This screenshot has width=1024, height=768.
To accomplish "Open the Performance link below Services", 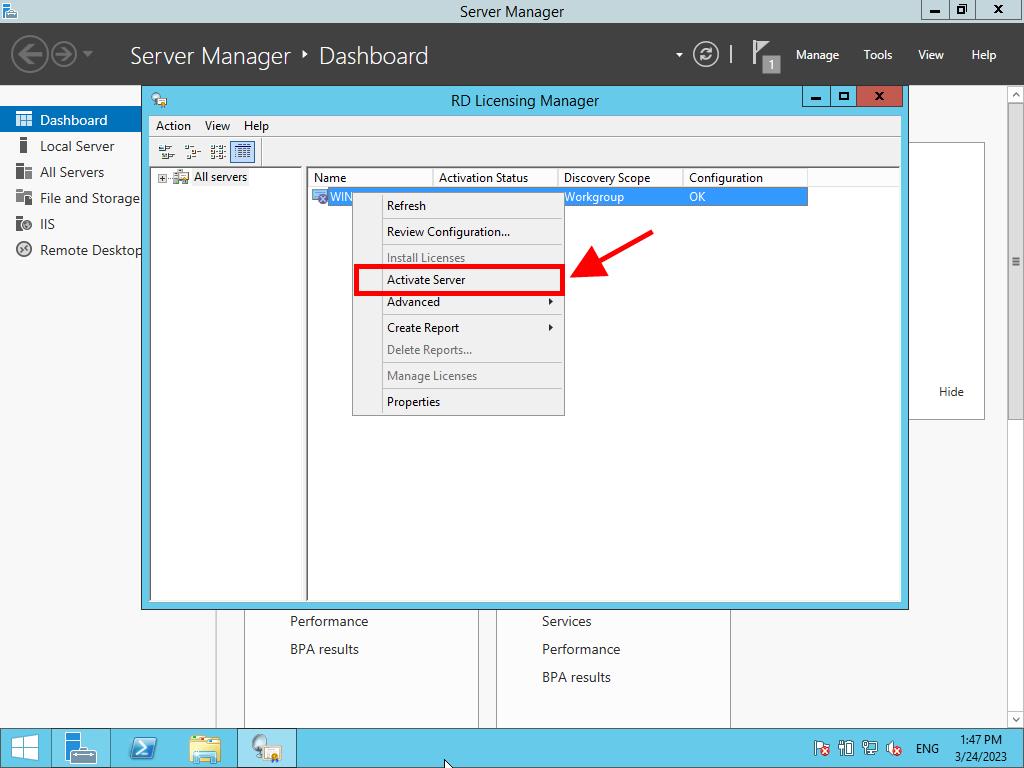I will click(581, 649).
